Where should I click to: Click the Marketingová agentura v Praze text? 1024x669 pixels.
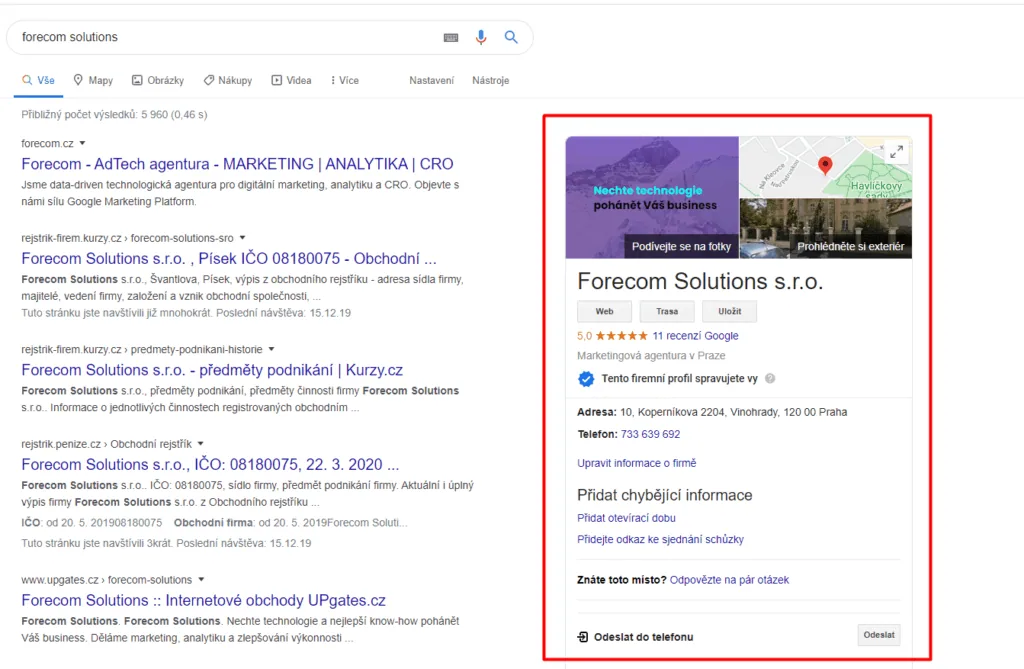click(651, 356)
